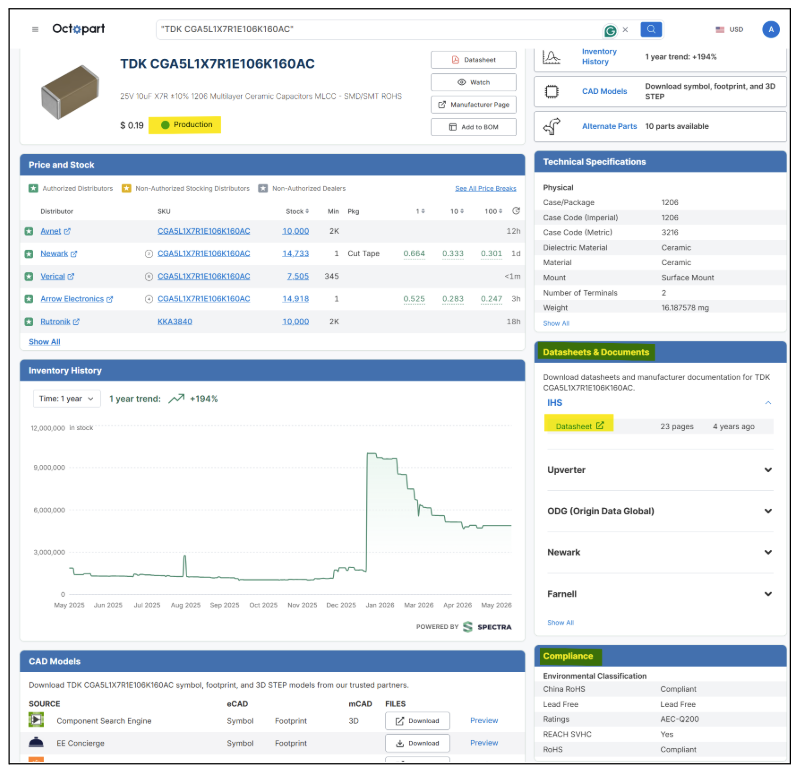
Task: Expand the Farnell documents section
Action: [768, 594]
